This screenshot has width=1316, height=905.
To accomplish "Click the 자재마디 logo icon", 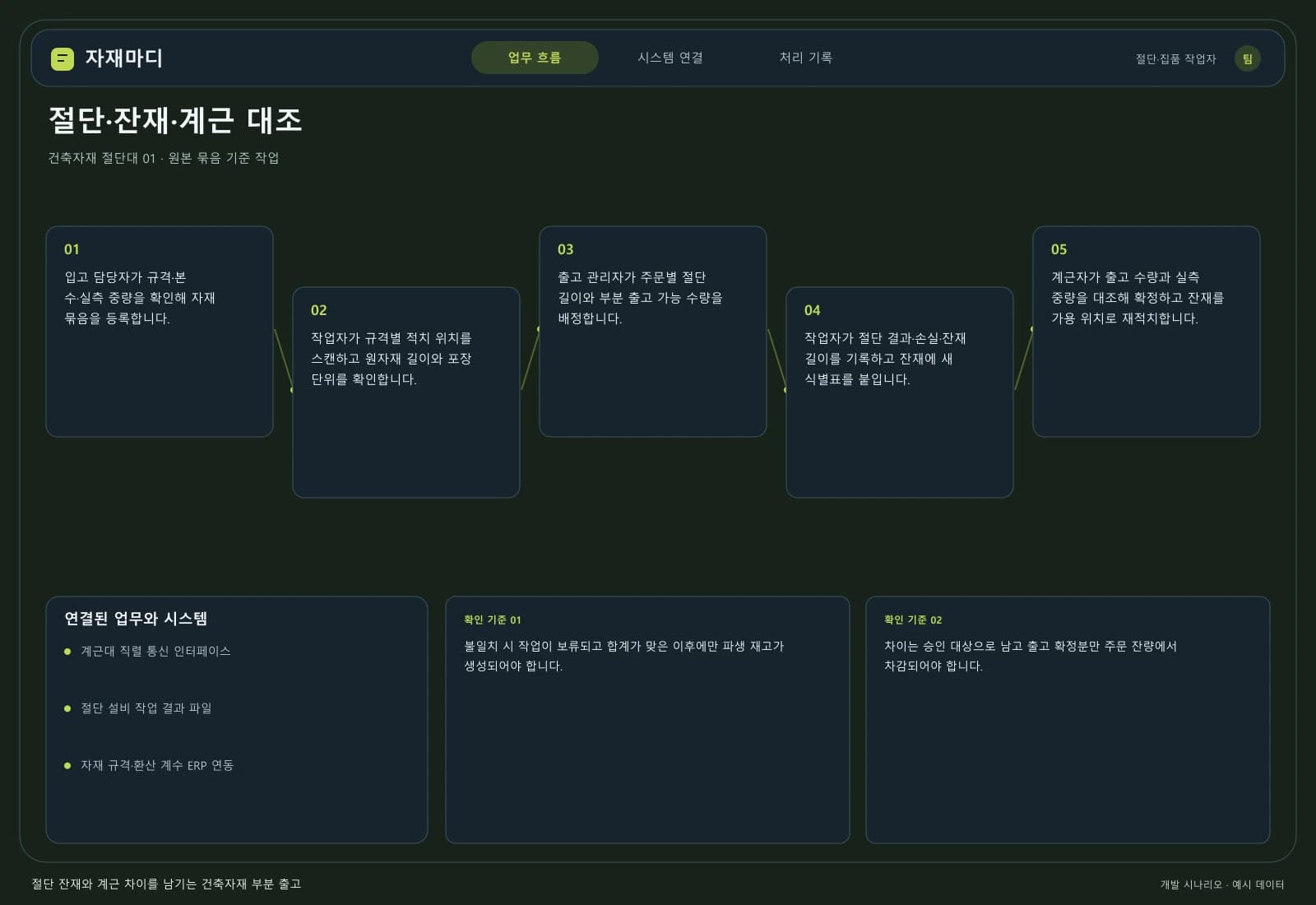I will point(63,58).
